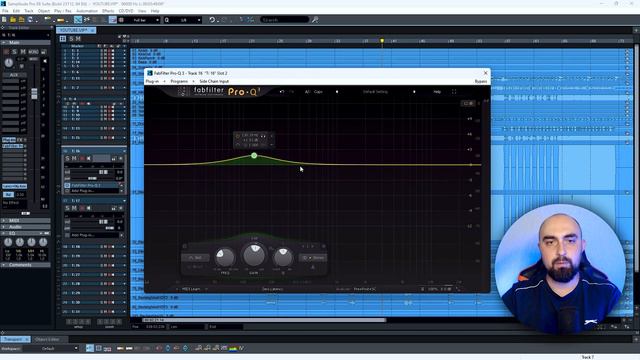Click the Open folder toolbar icon

coord(13,20)
